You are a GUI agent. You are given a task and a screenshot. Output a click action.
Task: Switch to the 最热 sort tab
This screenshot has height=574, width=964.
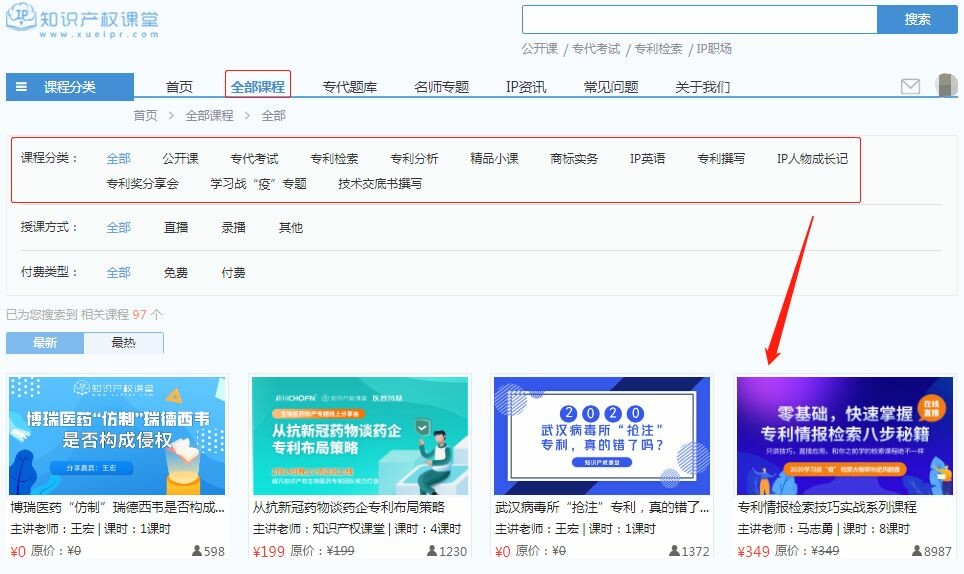pos(124,343)
